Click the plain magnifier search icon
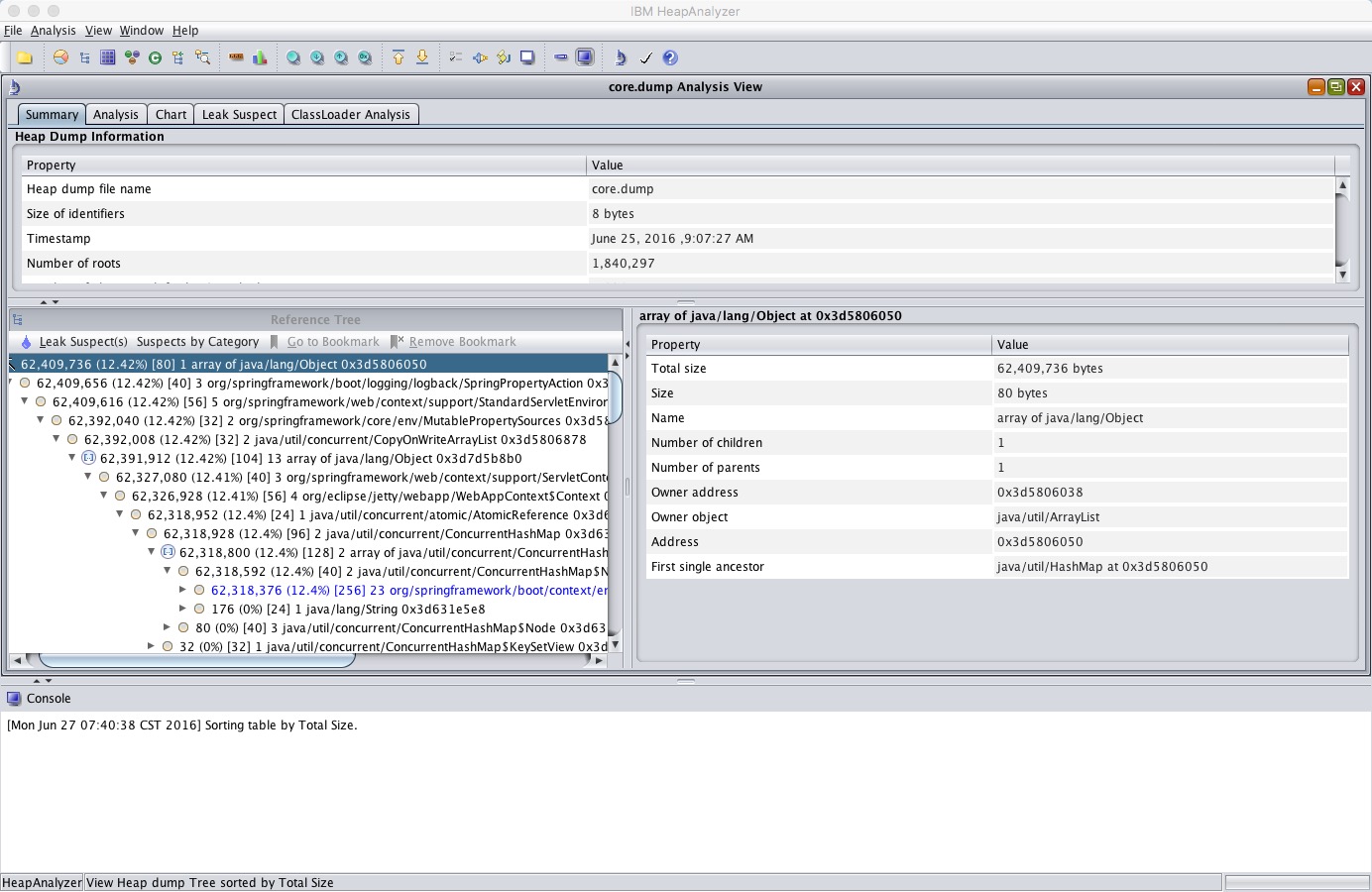 [x=293, y=57]
